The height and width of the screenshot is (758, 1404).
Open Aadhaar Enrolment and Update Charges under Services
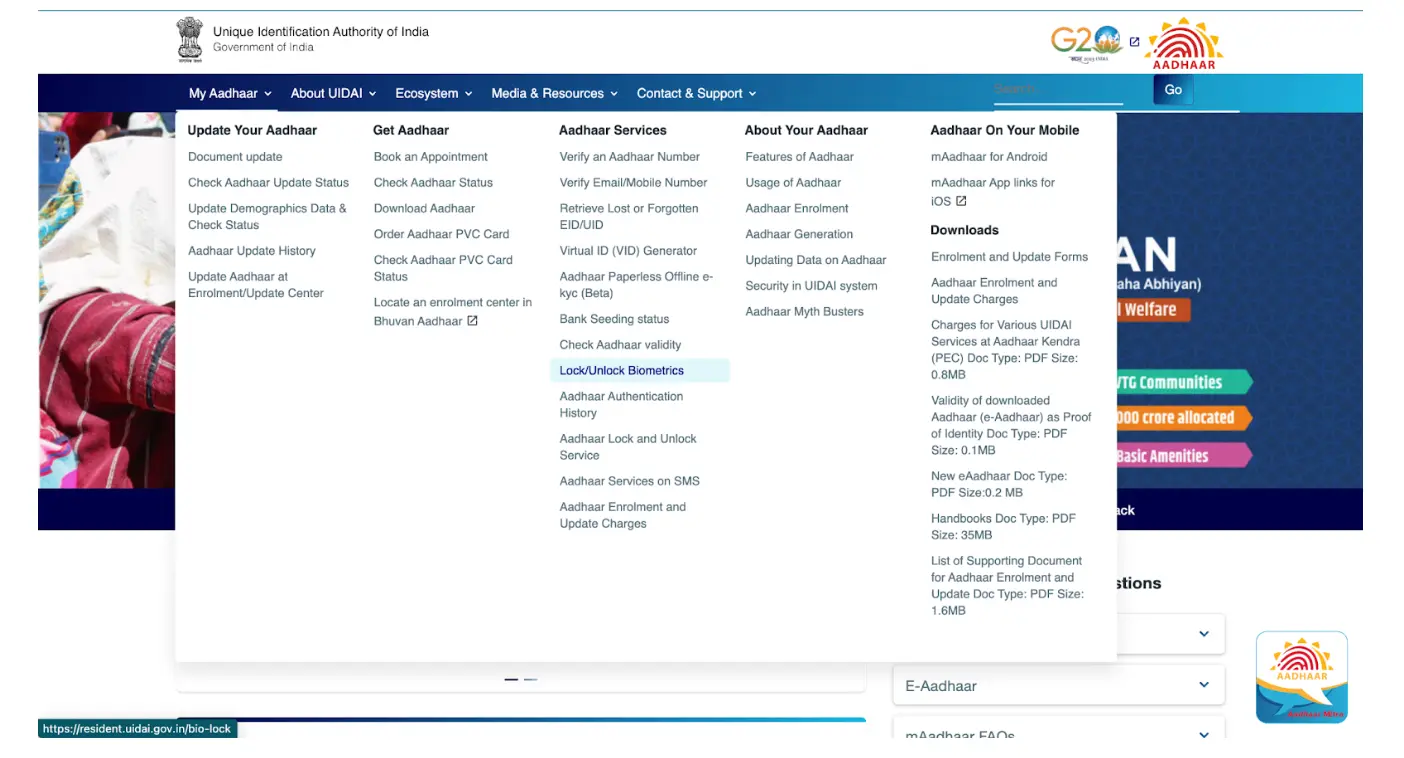[x=623, y=515]
